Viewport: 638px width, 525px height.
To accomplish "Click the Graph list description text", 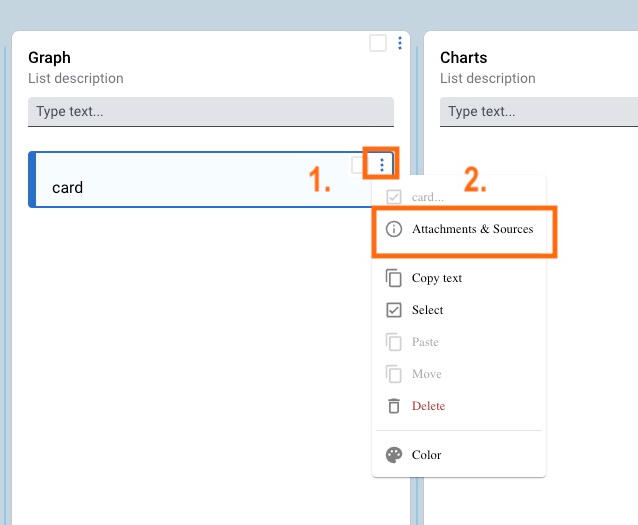I will 76,78.
